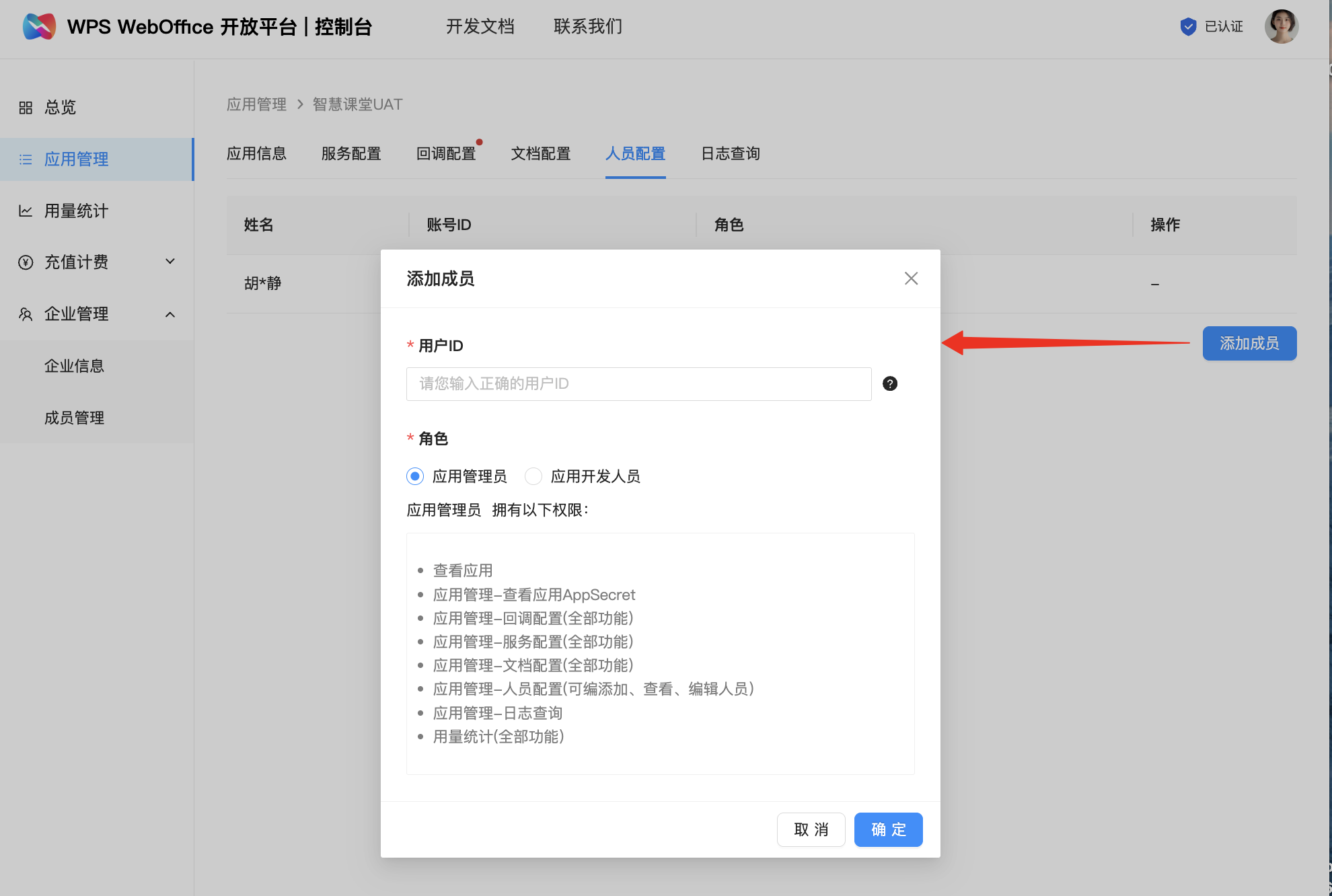Open the 回调配置 tab

(446, 153)
